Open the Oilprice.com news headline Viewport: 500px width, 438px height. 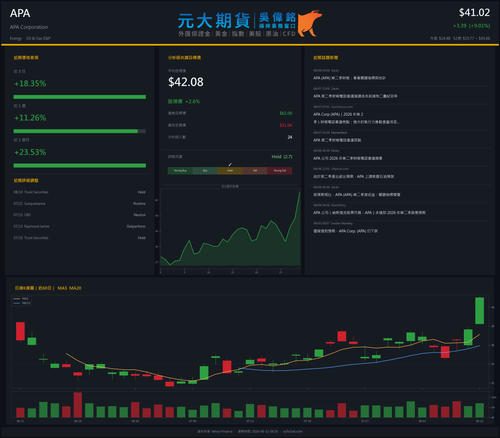pyautogui.click(x=354, y=176)
